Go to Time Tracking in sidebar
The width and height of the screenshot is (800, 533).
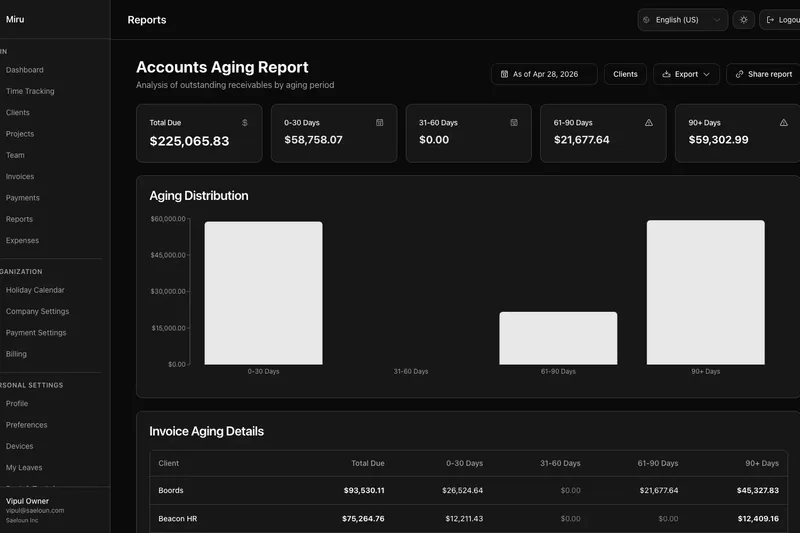tap(30, 91)
